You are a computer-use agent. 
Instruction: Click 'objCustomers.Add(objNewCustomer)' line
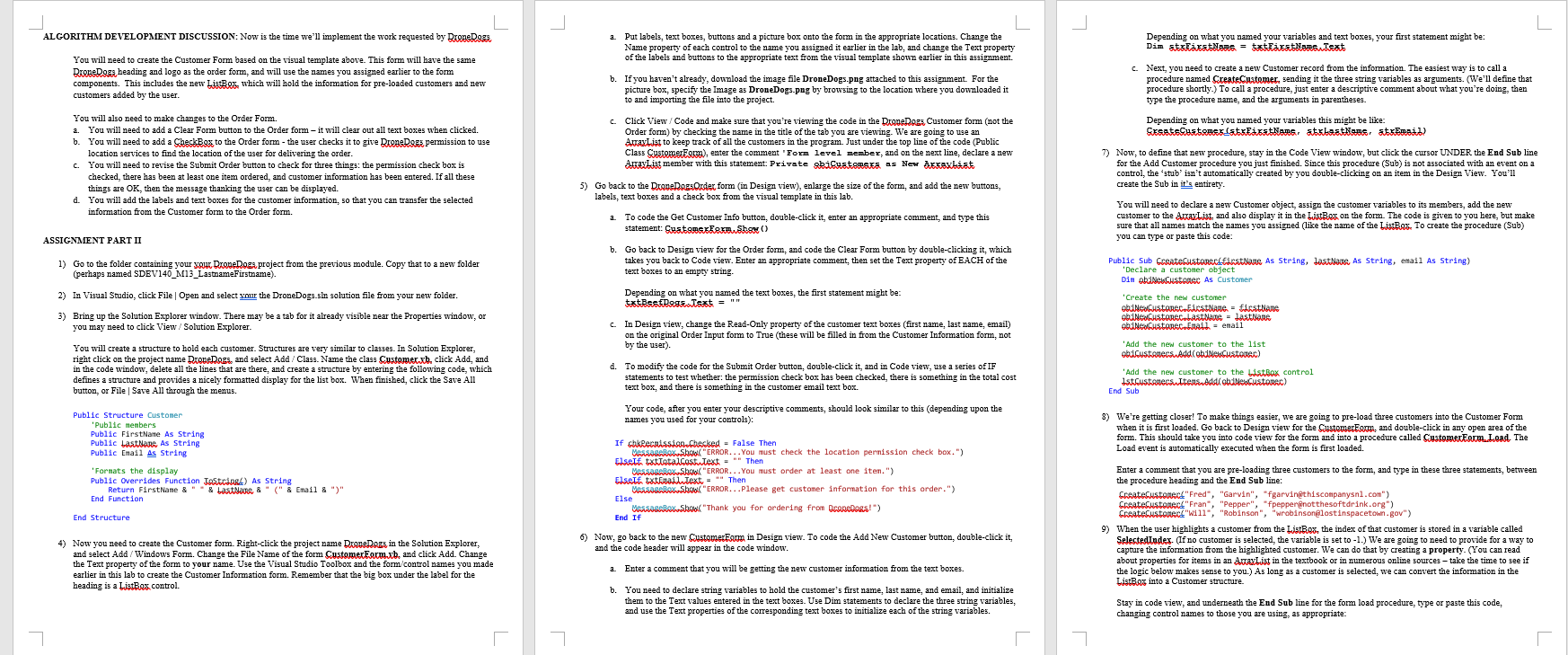point(1191,353)
